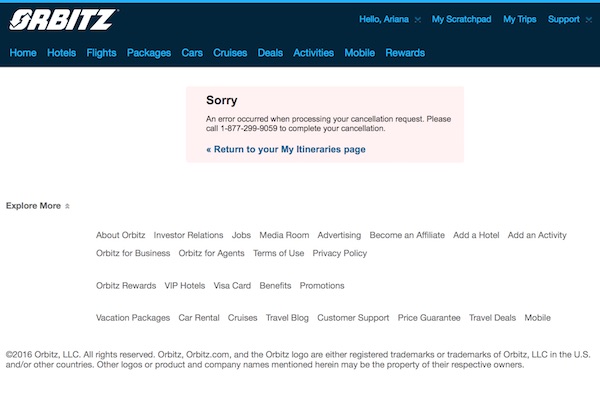Return to your My Itineraries page
The width and height of the screenshot is (600, 400).
[x=286, y=149]
